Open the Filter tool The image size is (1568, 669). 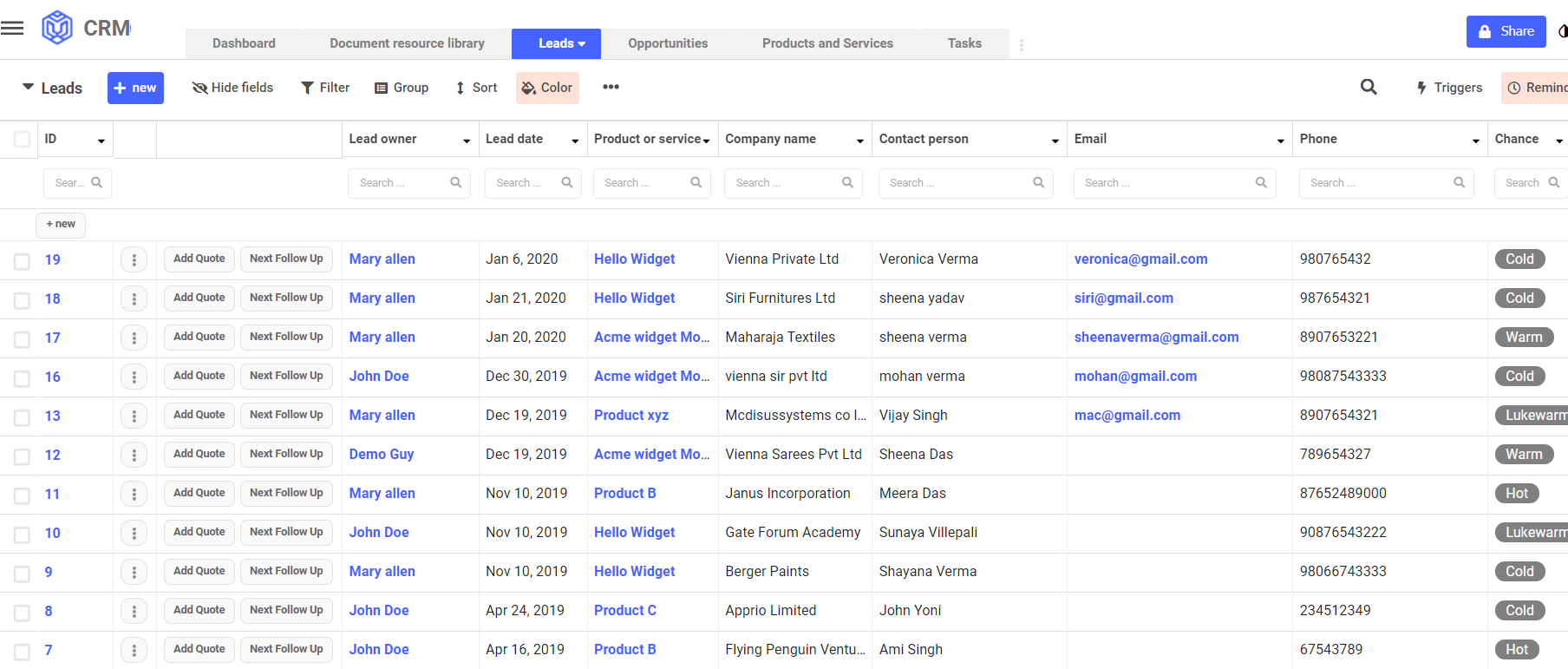pos(325,88)
